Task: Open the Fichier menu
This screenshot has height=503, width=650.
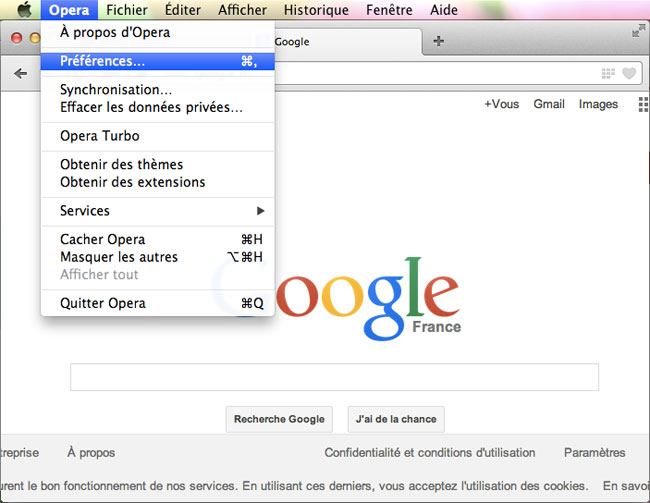Action: [x=127, y=10]
